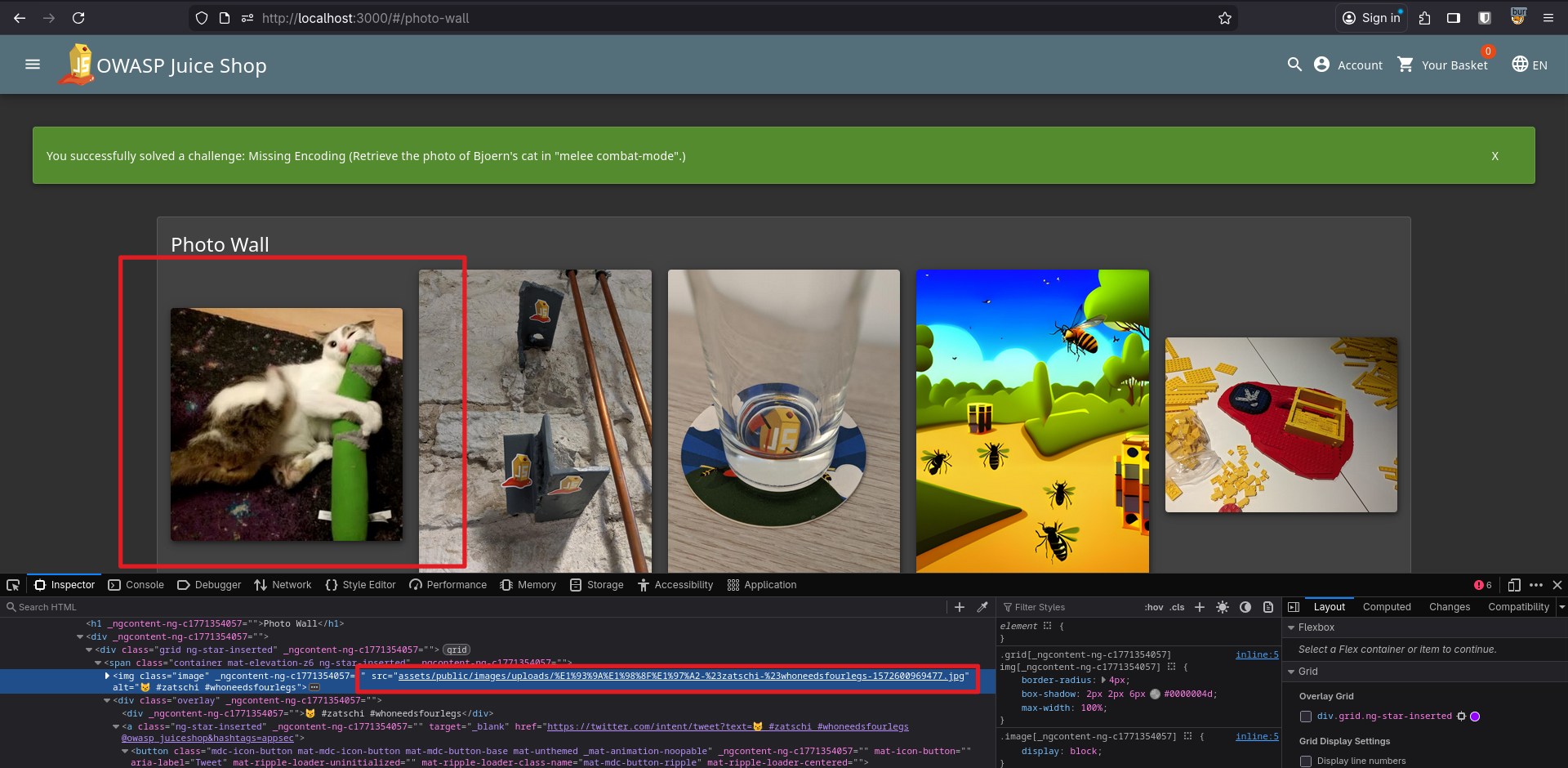This screenshot has height=768, width=1568.
Task: Click the cat photo thumbnail
Action: [x=287, y=424]
